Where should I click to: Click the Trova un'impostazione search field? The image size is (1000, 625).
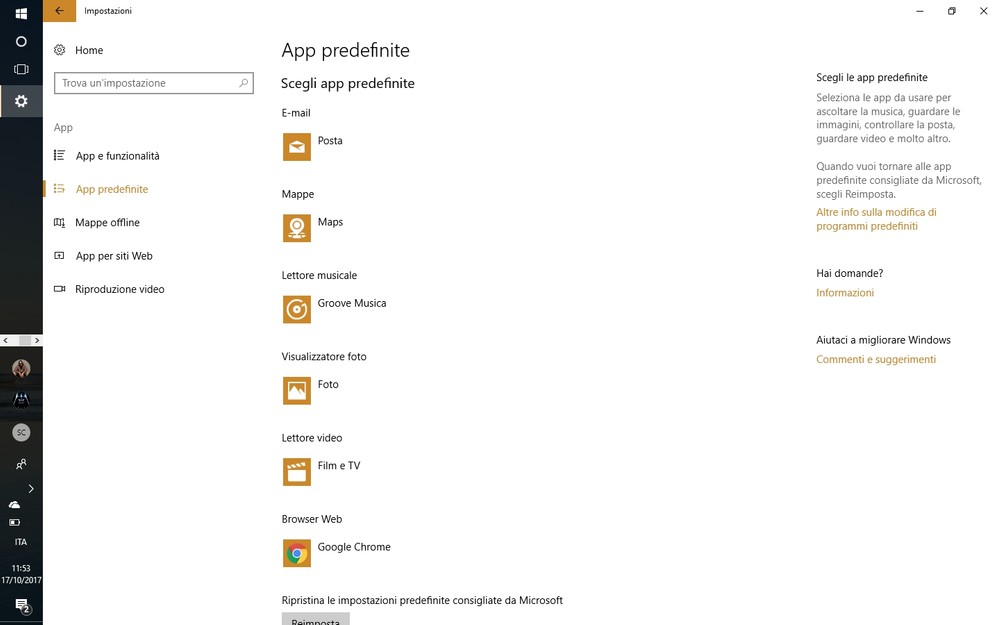click(x=147, y=83)
